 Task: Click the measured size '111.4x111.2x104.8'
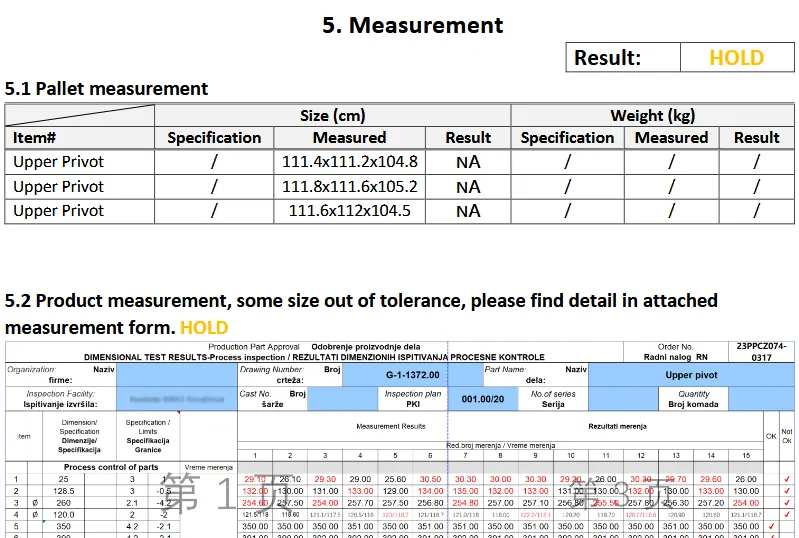click(350, 162)
